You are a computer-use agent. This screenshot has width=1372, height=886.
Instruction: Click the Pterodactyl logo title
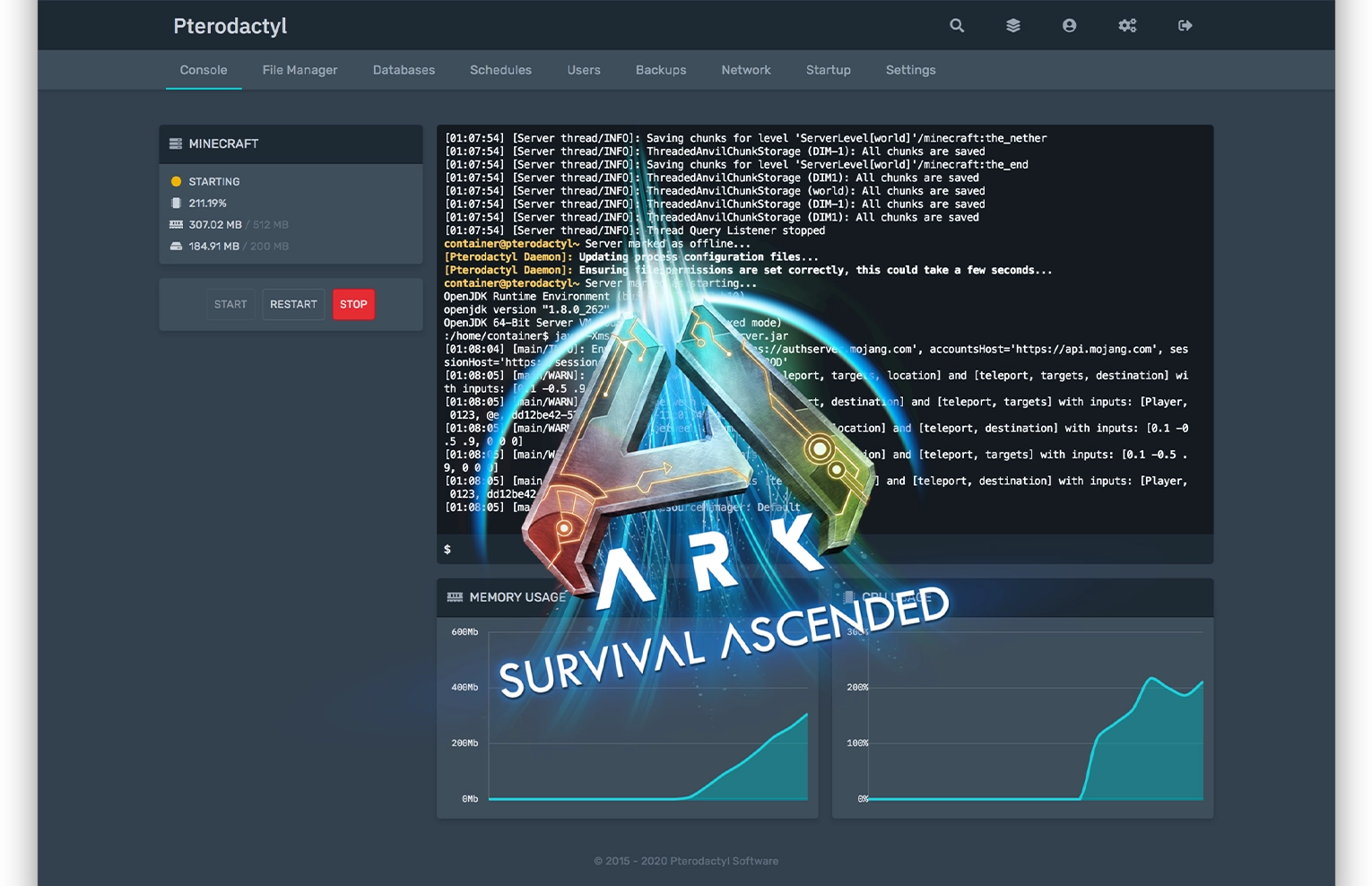point(230,26)
